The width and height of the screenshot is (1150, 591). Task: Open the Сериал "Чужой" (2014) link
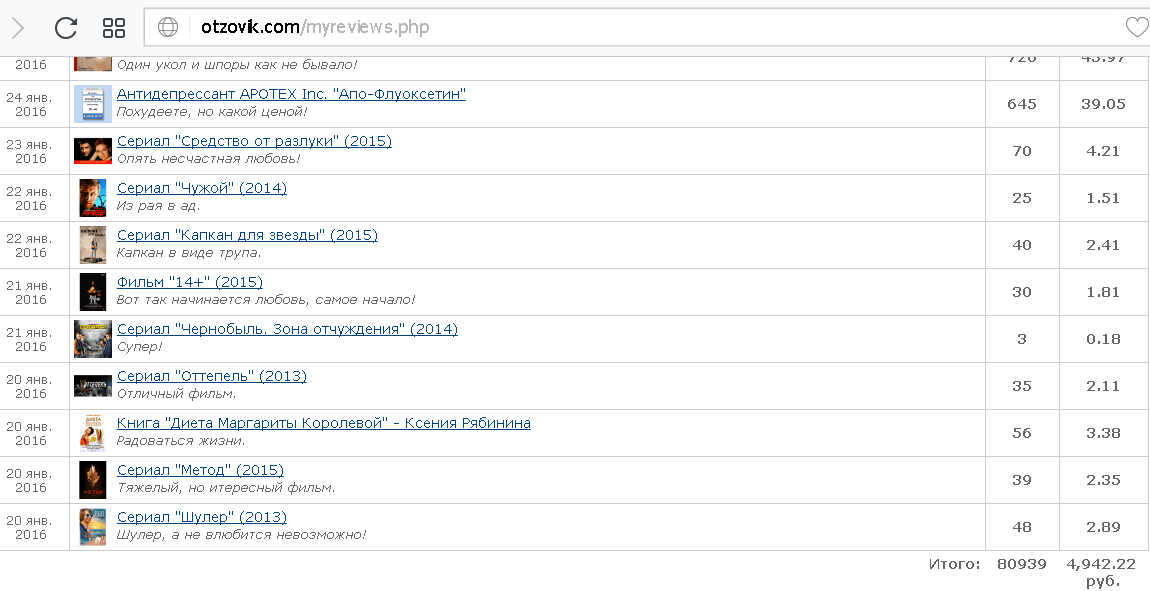pos(201,188)
